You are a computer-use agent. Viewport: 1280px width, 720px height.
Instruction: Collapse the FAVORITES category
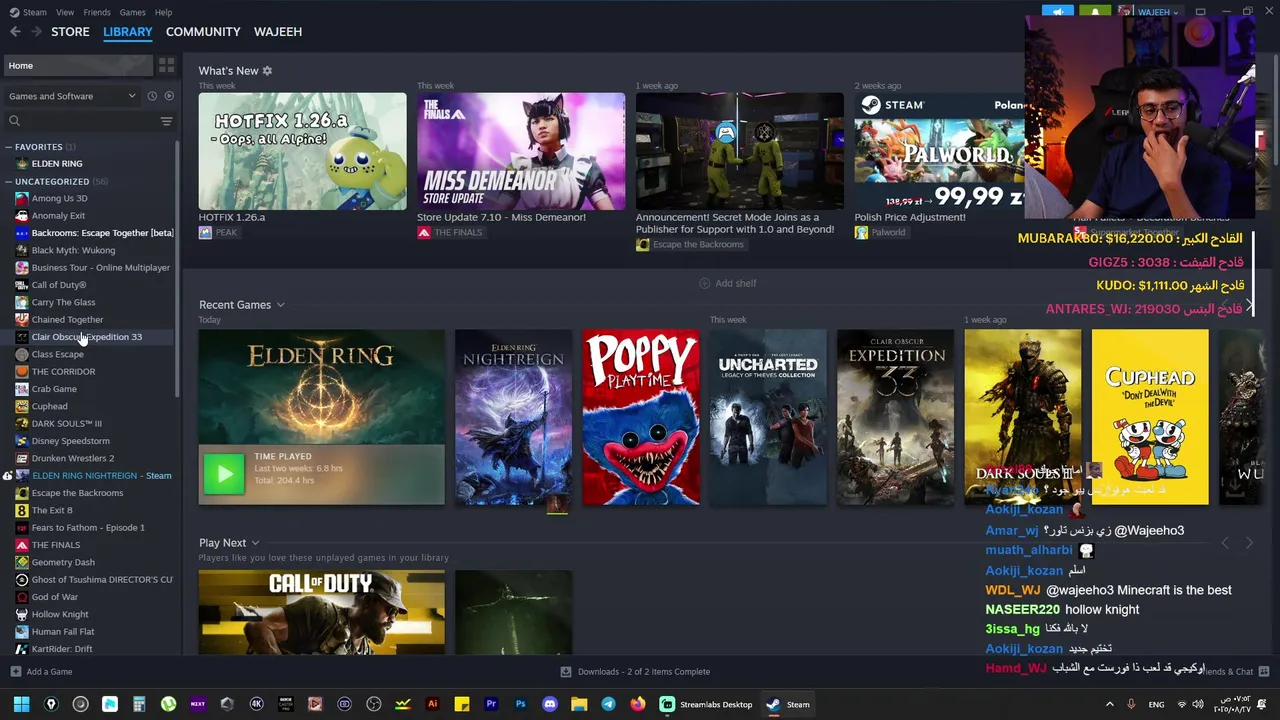tap(8, 147)
